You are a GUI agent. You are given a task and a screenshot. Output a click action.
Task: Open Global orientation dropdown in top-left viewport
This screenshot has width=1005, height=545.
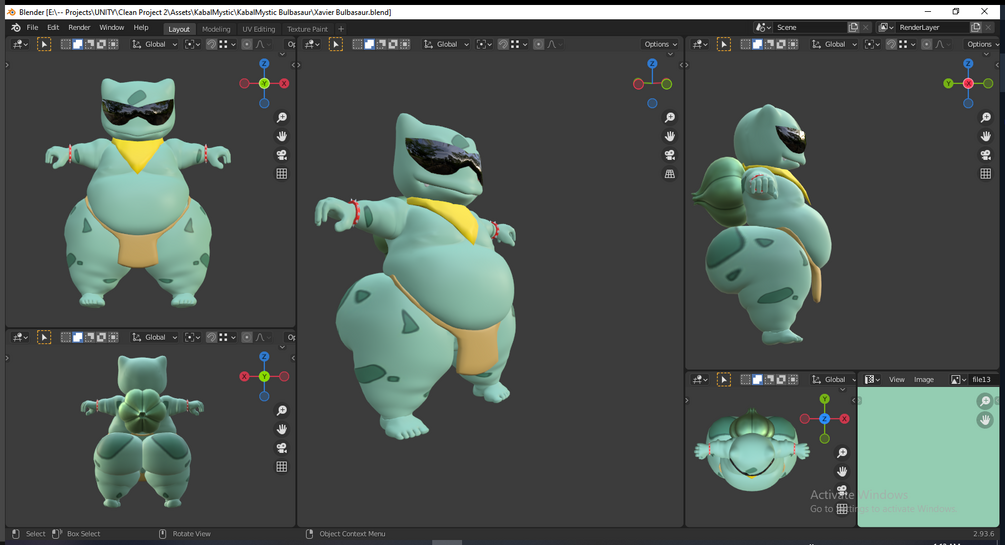(x=154, y=44)
